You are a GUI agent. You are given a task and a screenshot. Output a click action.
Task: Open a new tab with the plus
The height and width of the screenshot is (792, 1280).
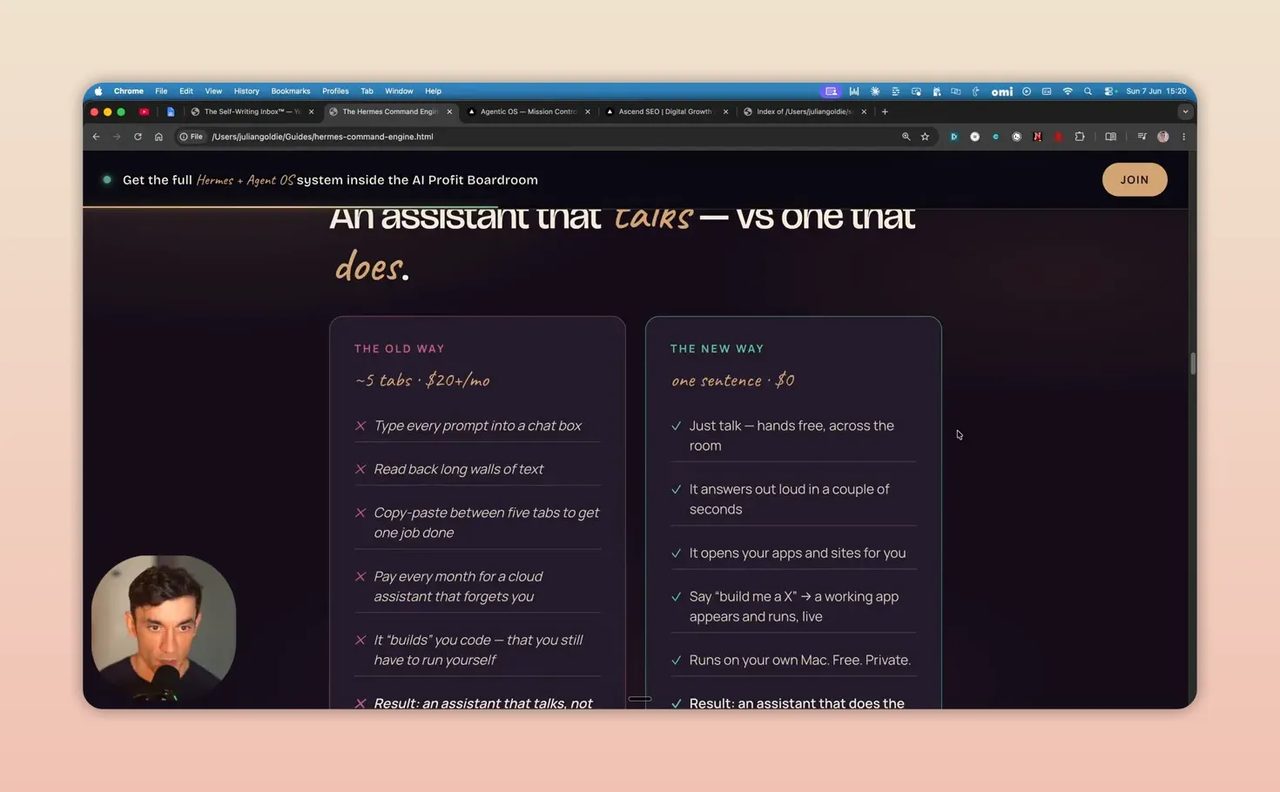coord(885,112)
